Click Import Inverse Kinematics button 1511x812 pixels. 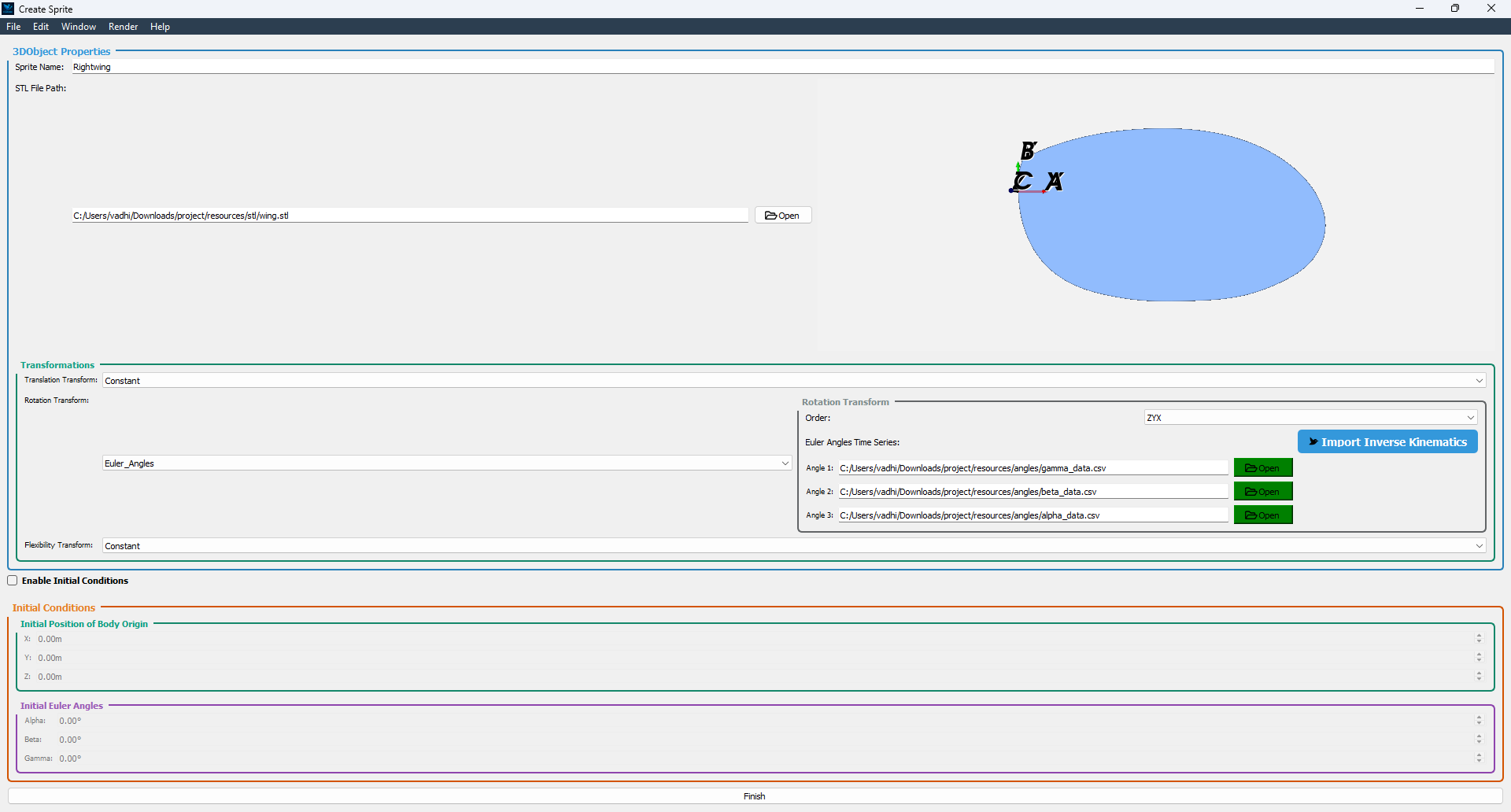[1387, 442]
